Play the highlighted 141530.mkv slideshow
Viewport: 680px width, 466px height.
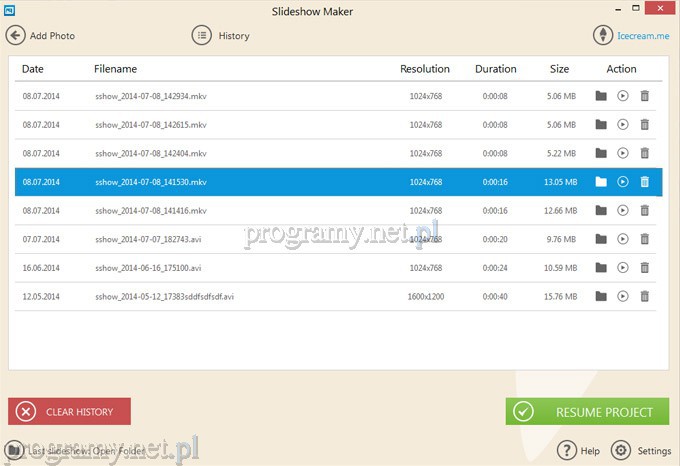(x=623, y=182)
